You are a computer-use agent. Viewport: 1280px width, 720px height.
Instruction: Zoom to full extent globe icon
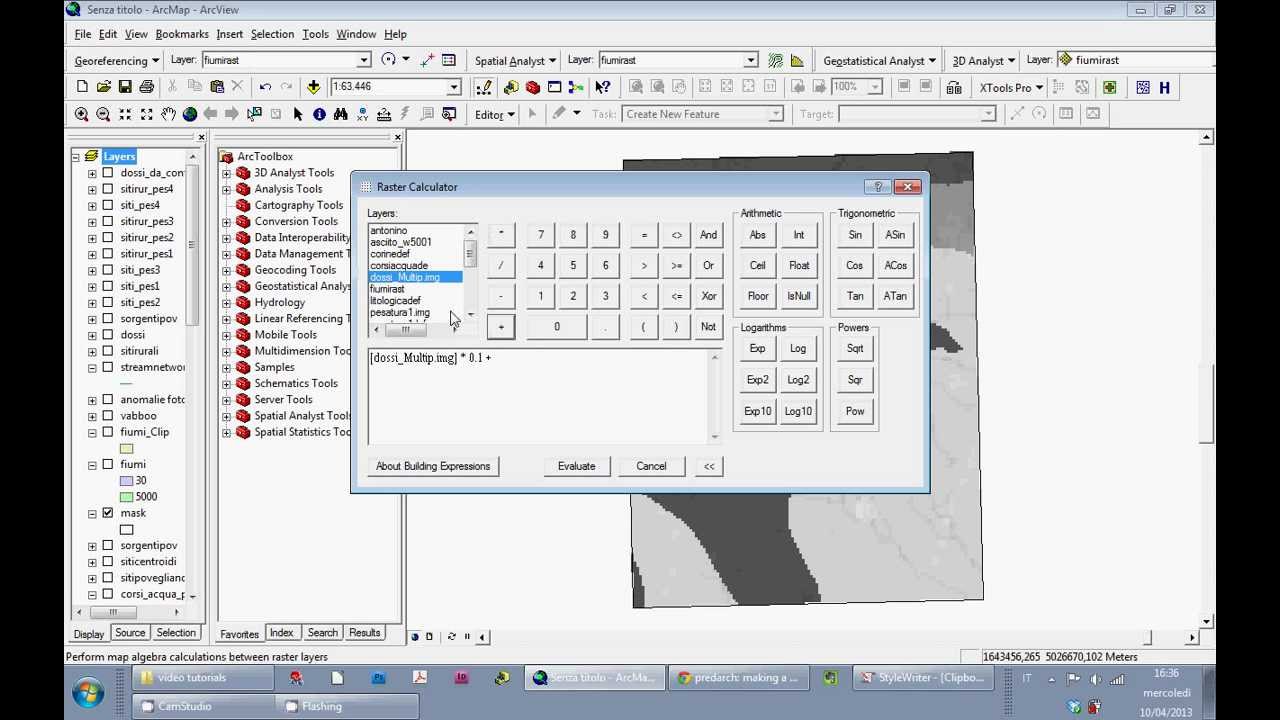click(189, 114)
